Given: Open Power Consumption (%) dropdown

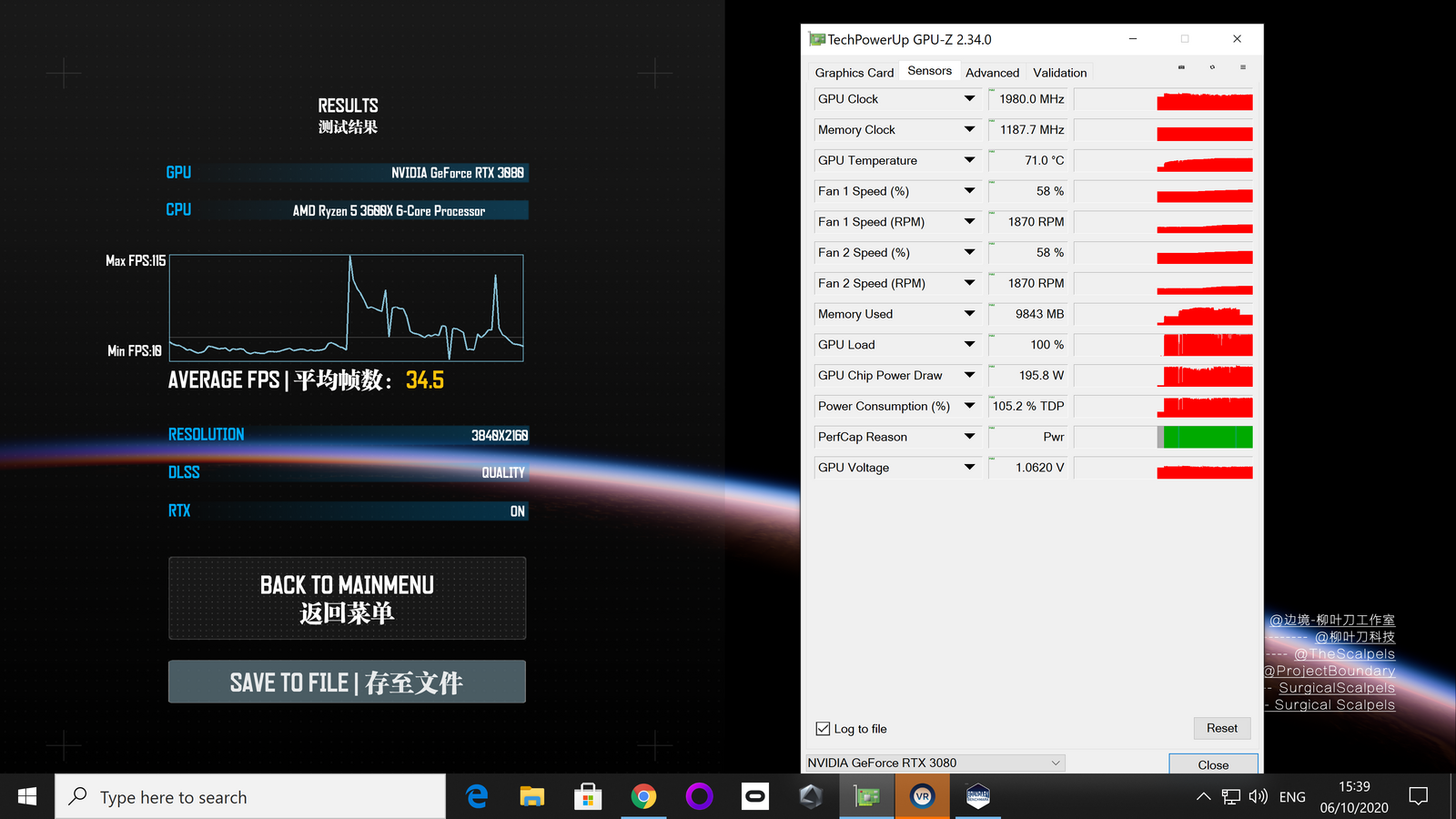Looking at the screenshot, I should 969,406.
